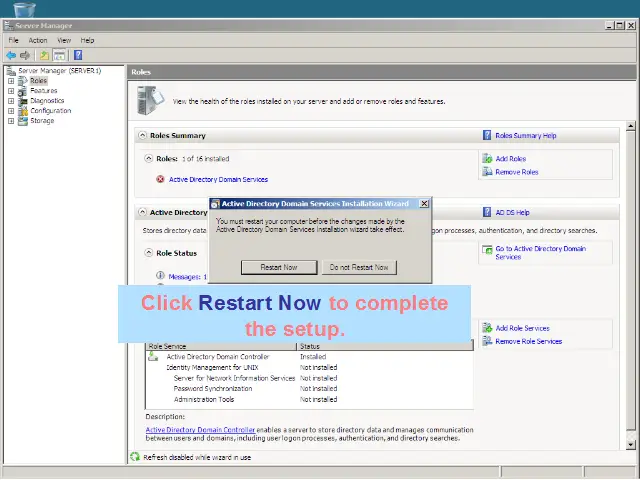This screenshot has height=480, width=640.
Task: Click the AD DS Help link
Action: 512,213
